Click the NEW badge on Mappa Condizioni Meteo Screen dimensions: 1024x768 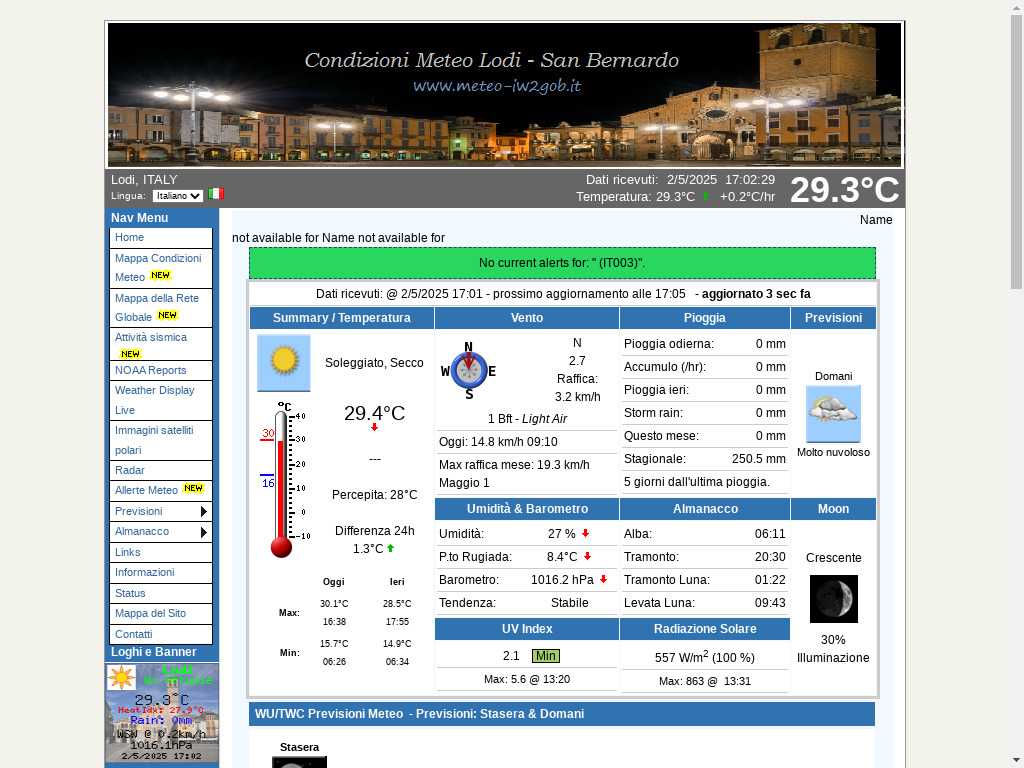coord(160,276)
